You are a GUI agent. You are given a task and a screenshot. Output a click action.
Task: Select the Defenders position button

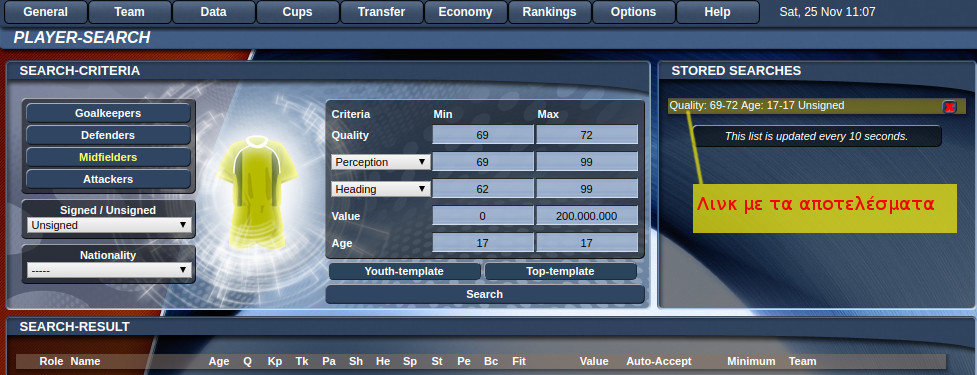[108, 135]
